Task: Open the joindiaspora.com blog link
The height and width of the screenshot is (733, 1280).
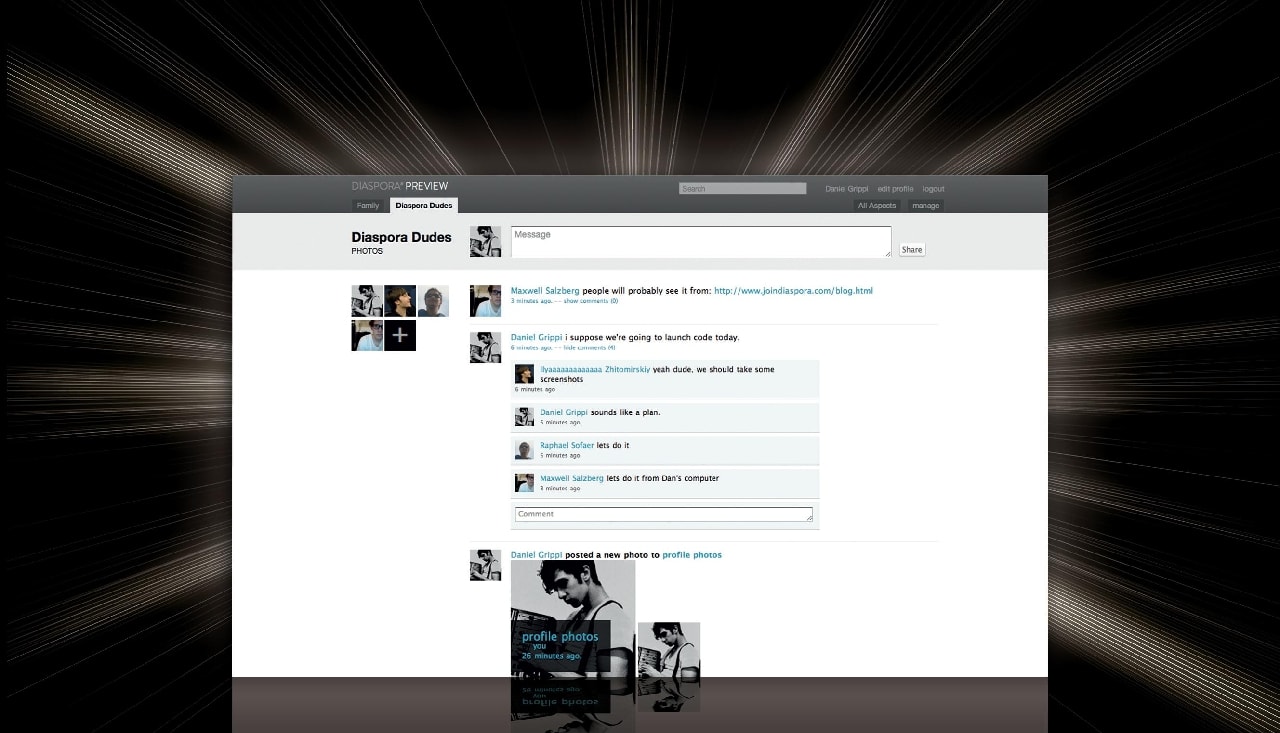Action: [793, 291]
